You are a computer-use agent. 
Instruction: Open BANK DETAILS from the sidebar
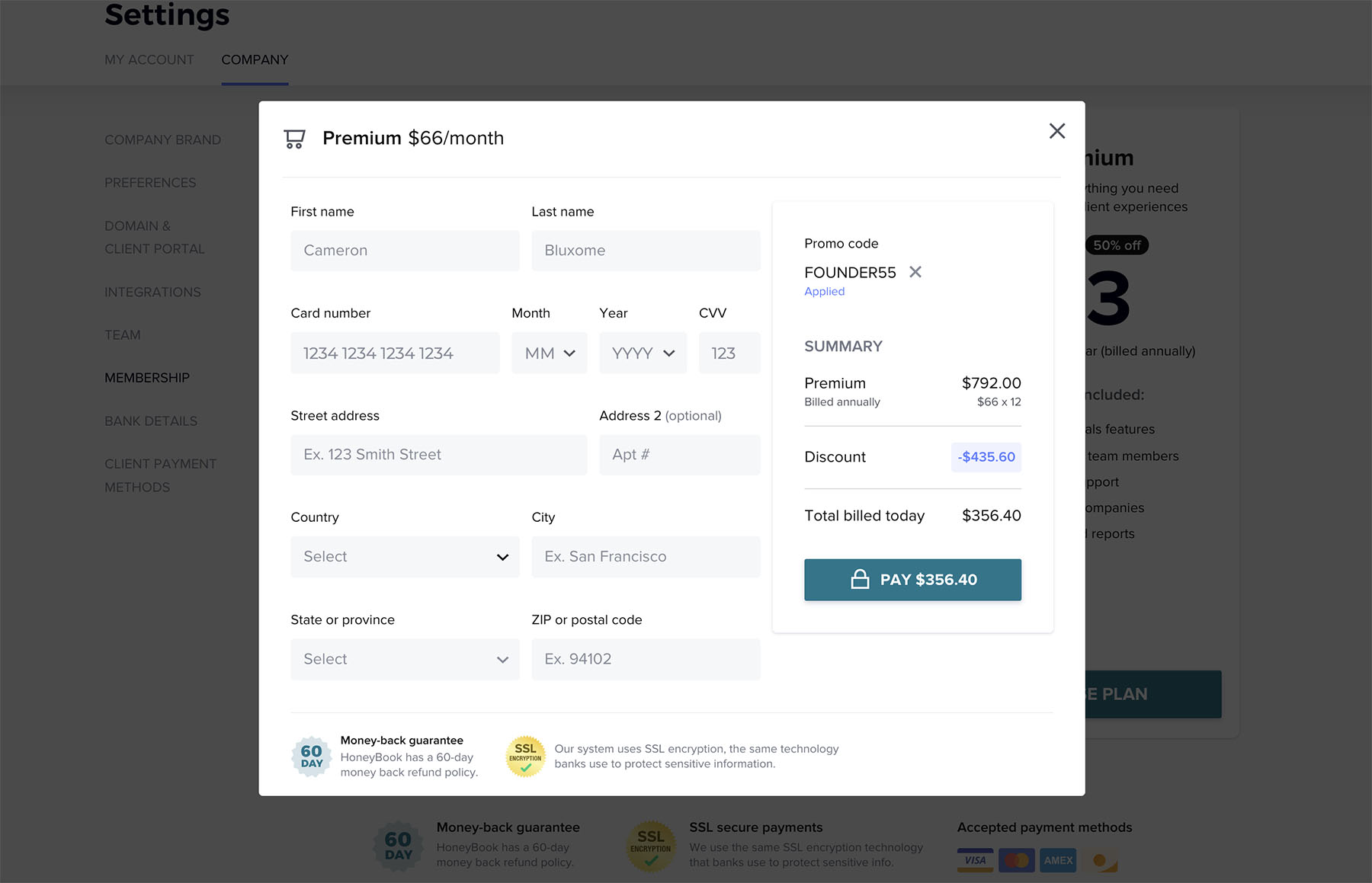coord(151,421)
